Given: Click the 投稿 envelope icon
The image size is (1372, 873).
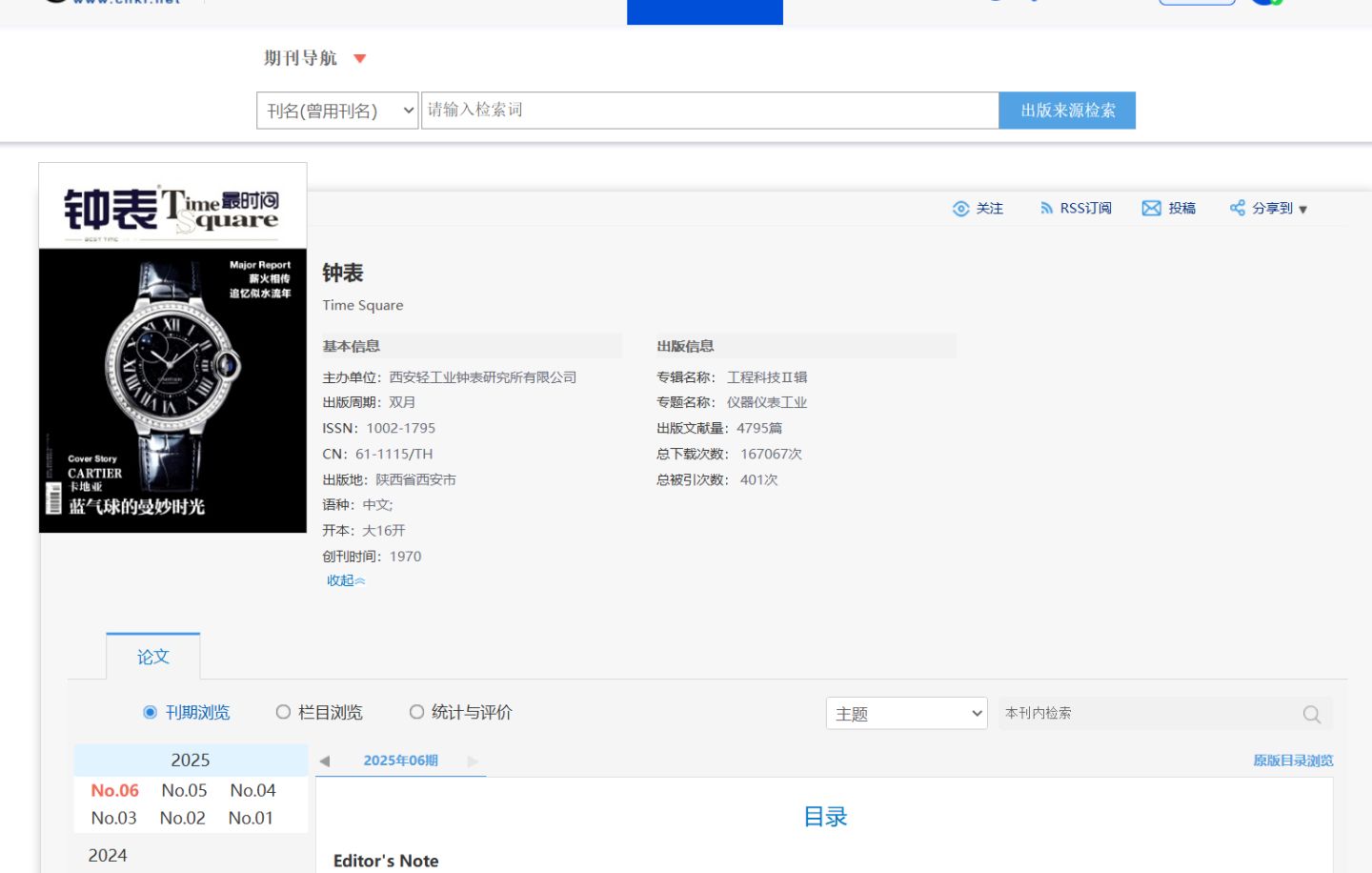Looking at the screenshot, I should point(1151,209).
